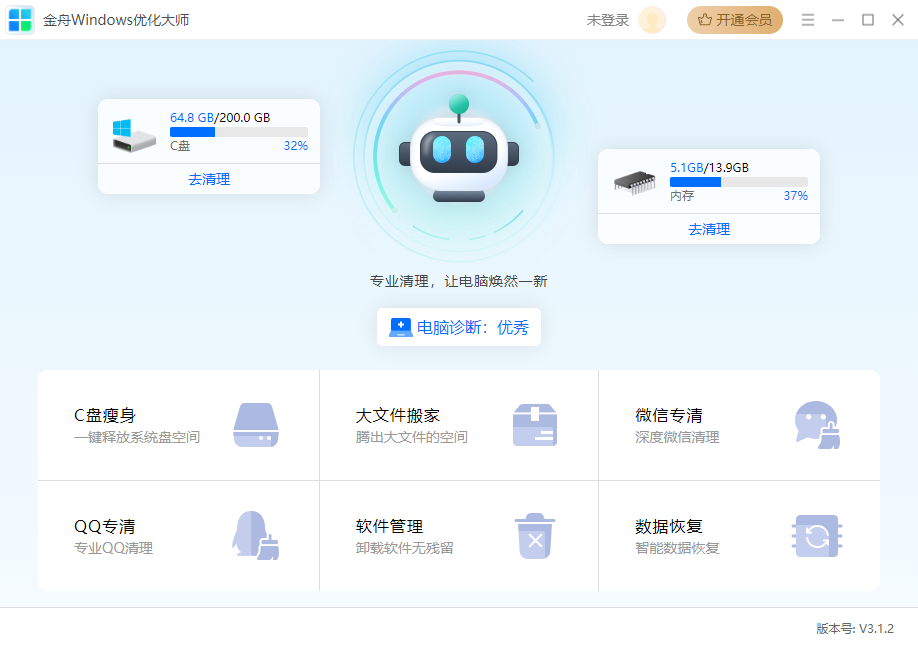Open the 数据恢复 feature
The height and width of the screenshot is (647, 918).
pyautogui.click(x=739, y=536)
